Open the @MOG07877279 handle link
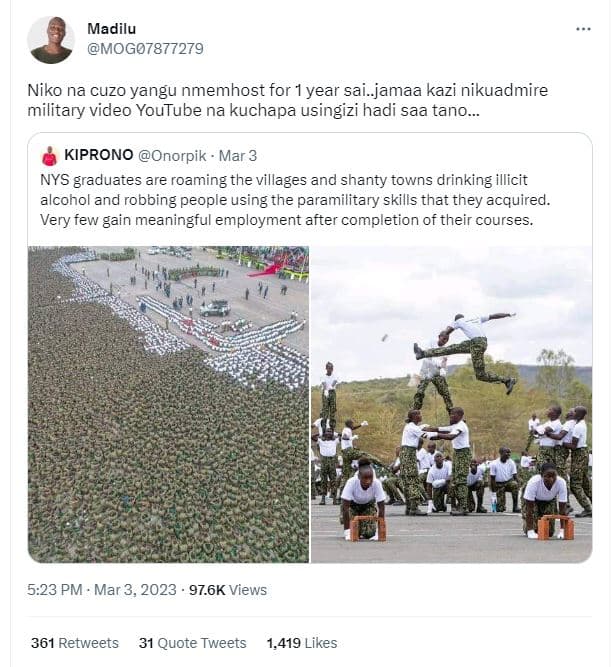This screenshot has height=667, width=611. click(145, 48)
